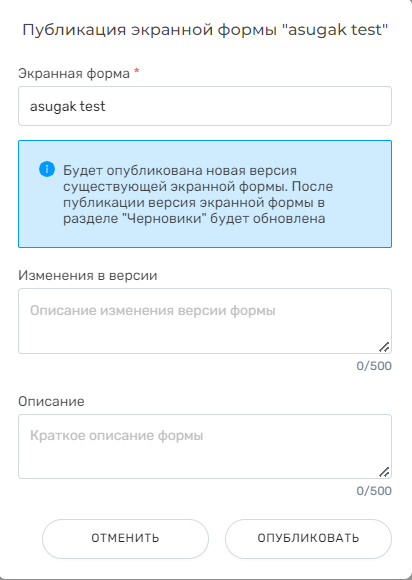The width and height of the screenshot is (412, 580).
Task: Click the resize handle of the Описание textarea
Action: click(384, 472)
